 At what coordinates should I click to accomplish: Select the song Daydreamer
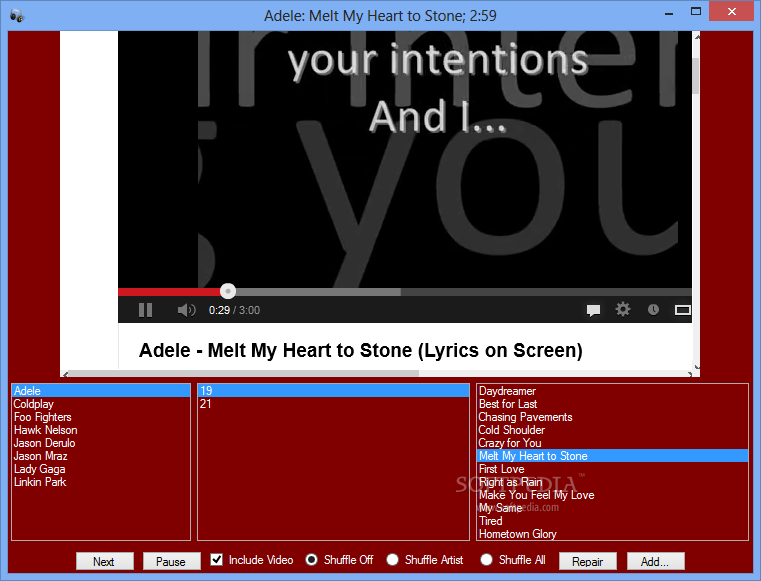click(612, 391)
